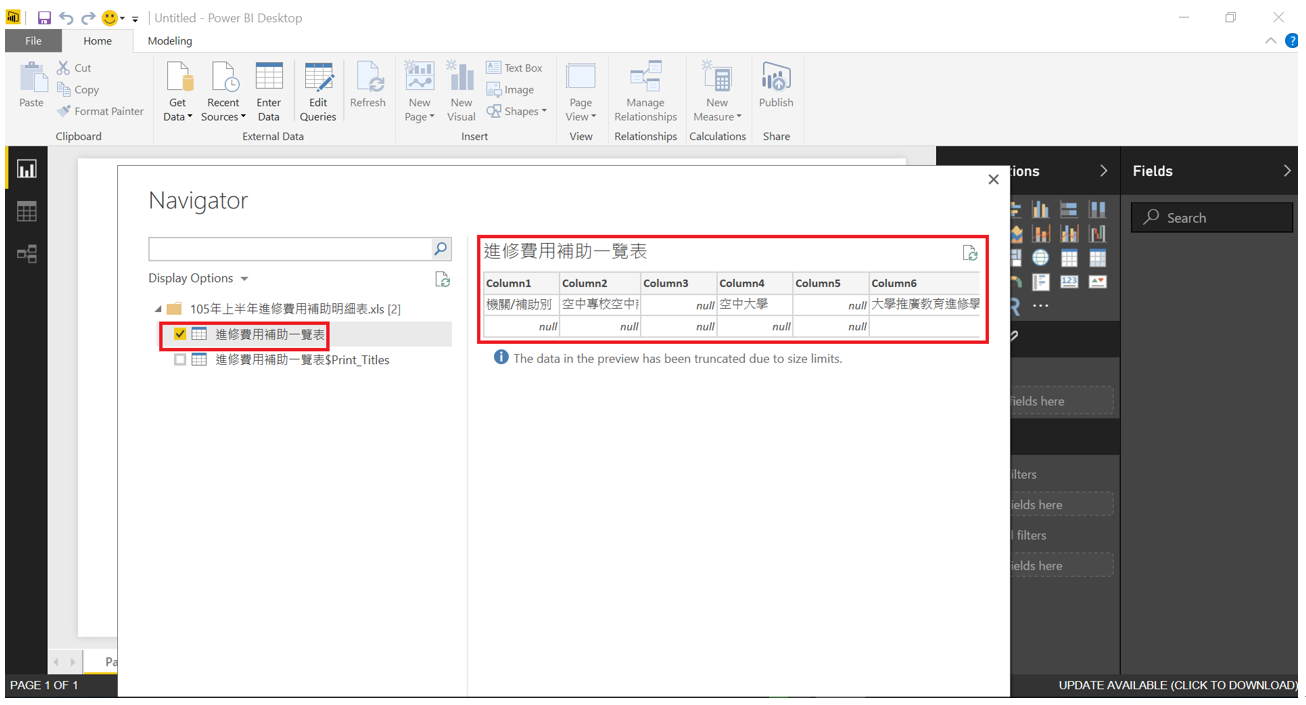Viewport: 1306px width, 705px height.
Task: Switch to Data view in the sidebar
Action: click(27, 211)
